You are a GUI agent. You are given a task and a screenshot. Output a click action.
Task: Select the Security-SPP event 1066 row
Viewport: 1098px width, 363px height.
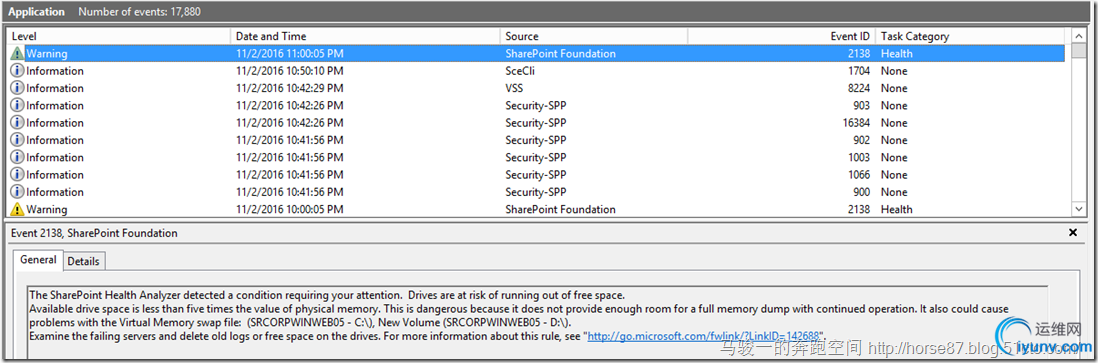point(536,174)
